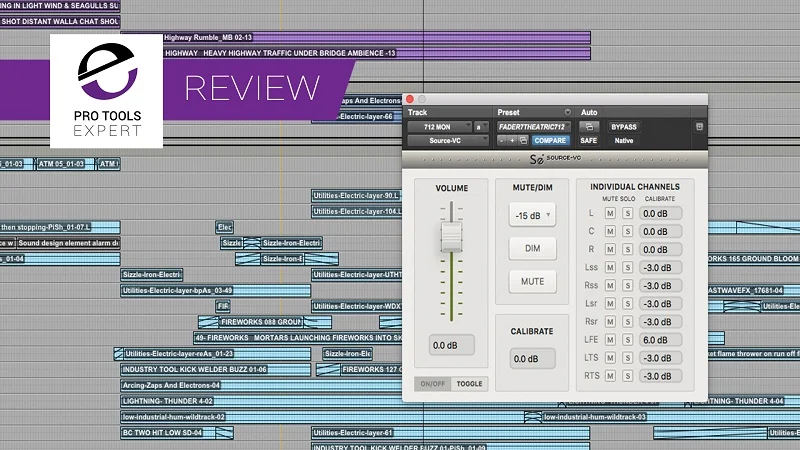Screen dimensions: 800x450
Task: Open the -15 dB dim level dropdown
Action: pyautogui.click(x=532, y=215)
